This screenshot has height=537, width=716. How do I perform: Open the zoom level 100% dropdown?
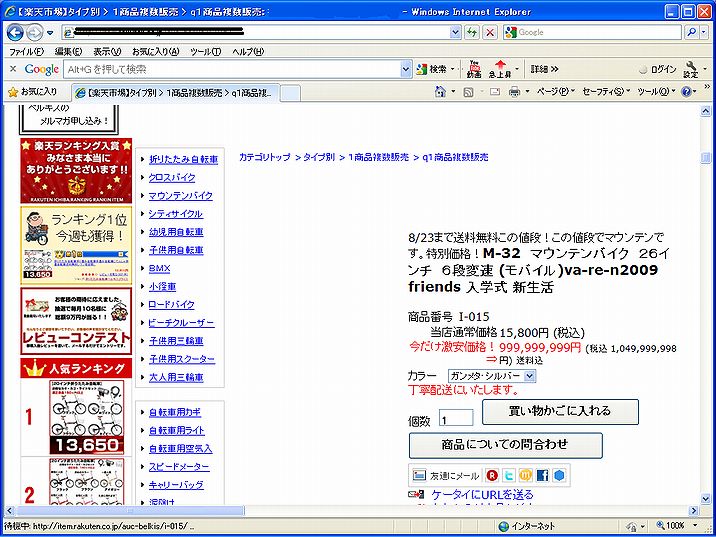697,525
